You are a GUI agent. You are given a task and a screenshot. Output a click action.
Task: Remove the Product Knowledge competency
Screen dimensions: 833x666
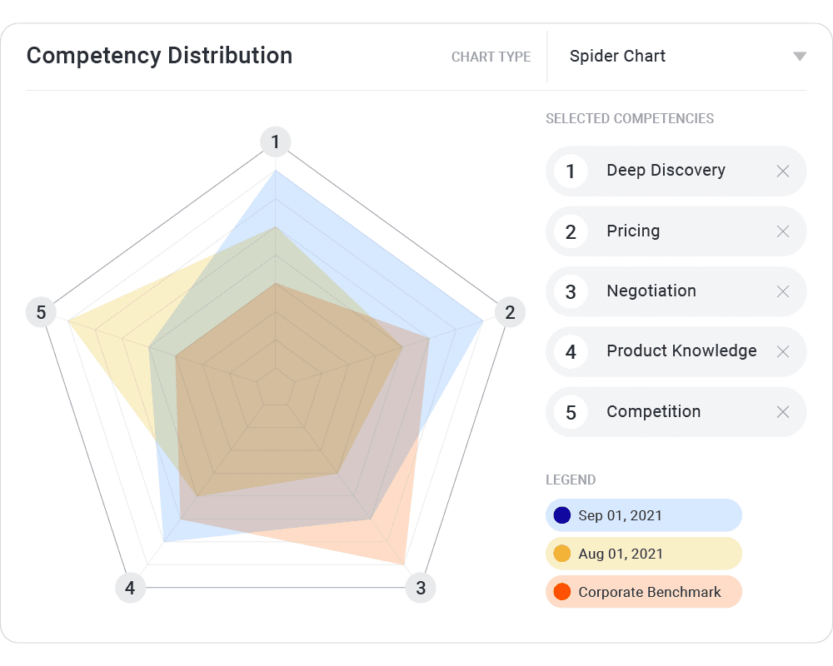point(783,352)
